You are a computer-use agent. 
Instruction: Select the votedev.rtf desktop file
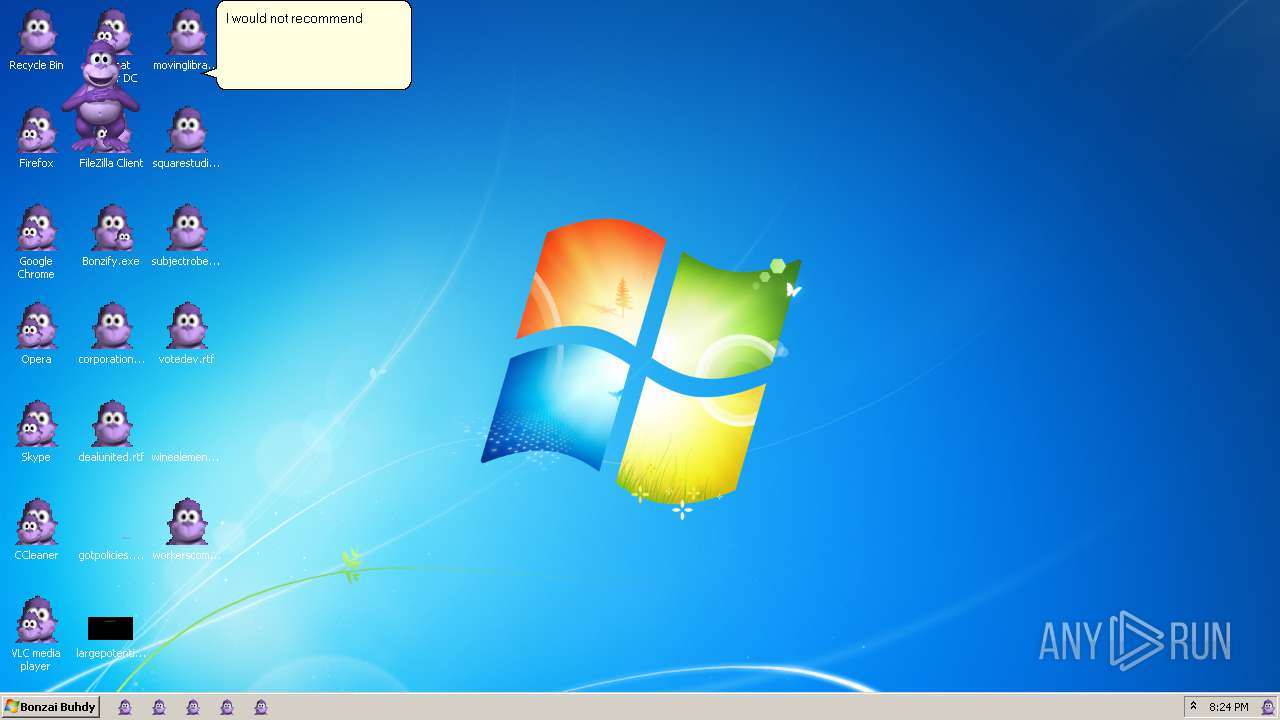[186, 335]
